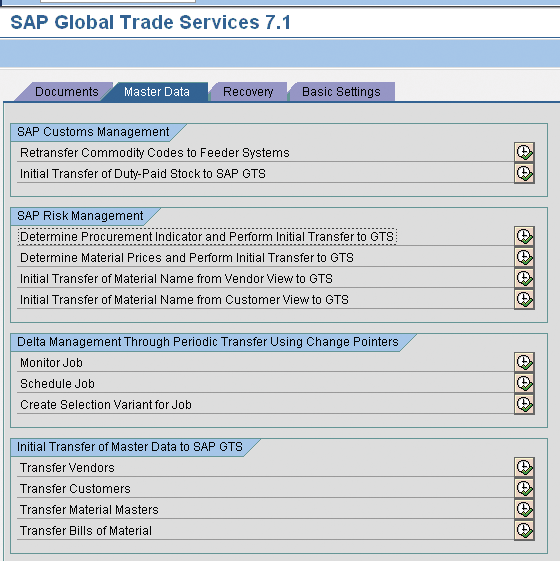Open the Recovery tab
Screen dimensions: 560x561
point(248,92)
